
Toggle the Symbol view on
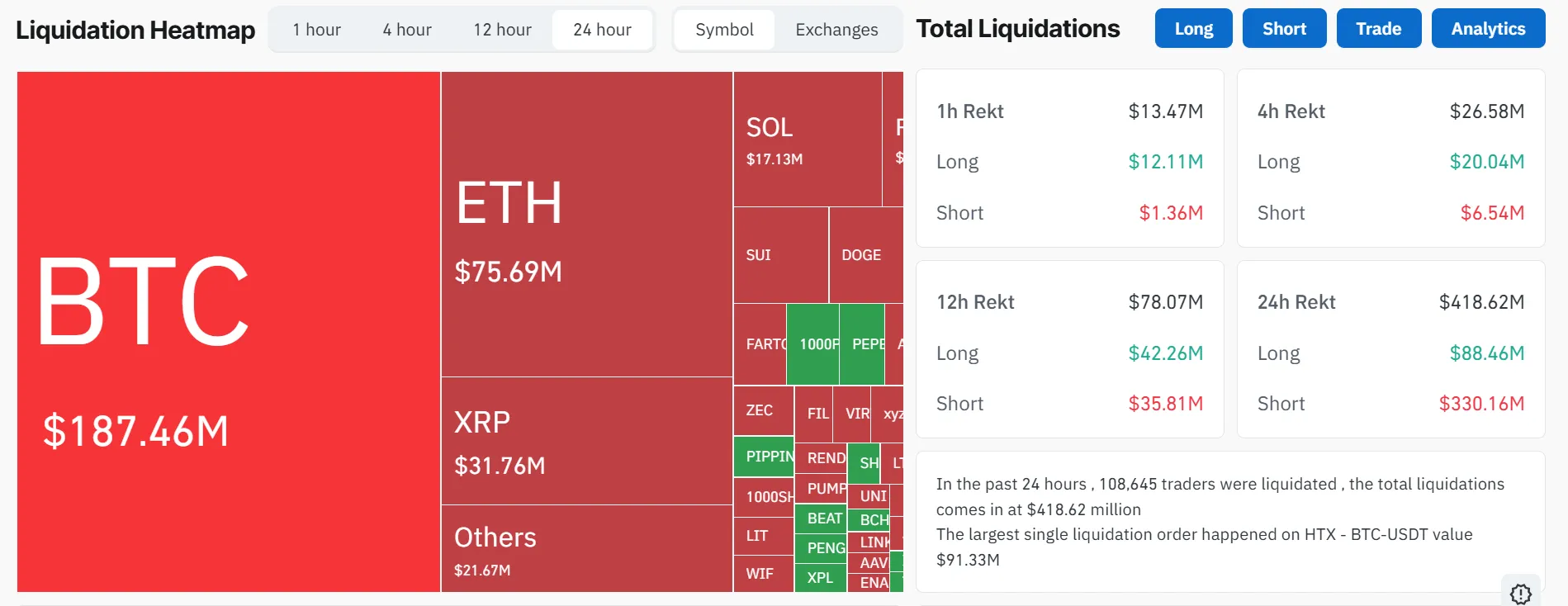pos(723,29)
